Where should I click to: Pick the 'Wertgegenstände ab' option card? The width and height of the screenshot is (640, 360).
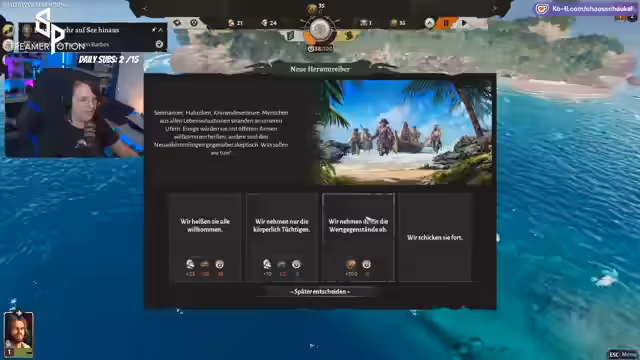[358, 237]
